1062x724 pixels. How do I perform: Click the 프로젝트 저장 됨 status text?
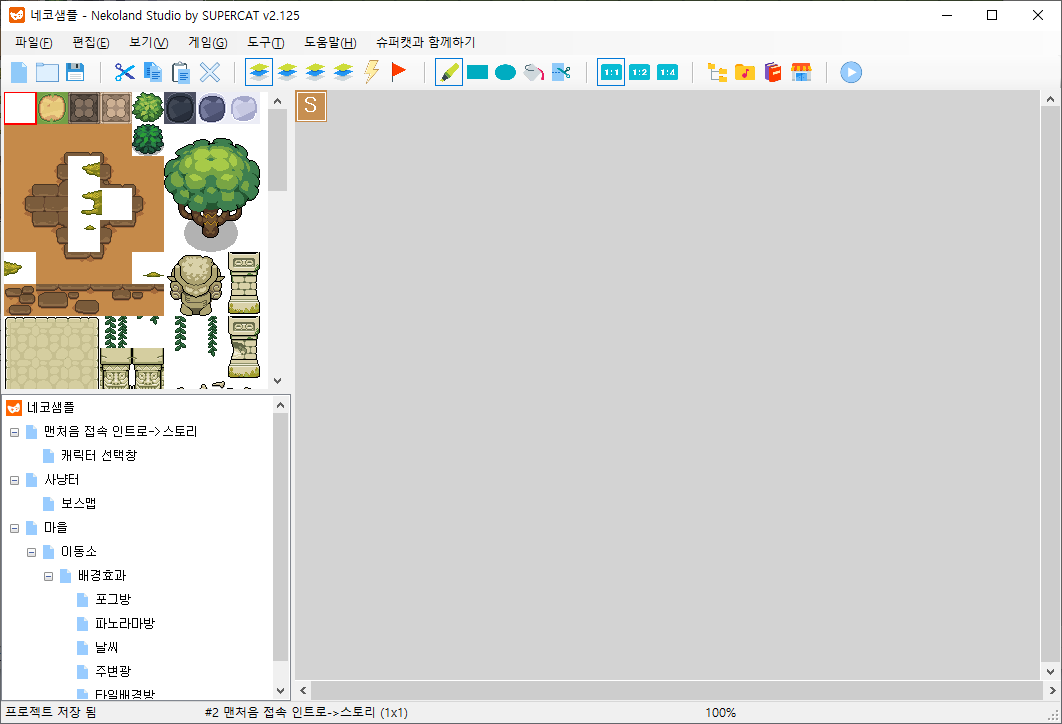51,712
